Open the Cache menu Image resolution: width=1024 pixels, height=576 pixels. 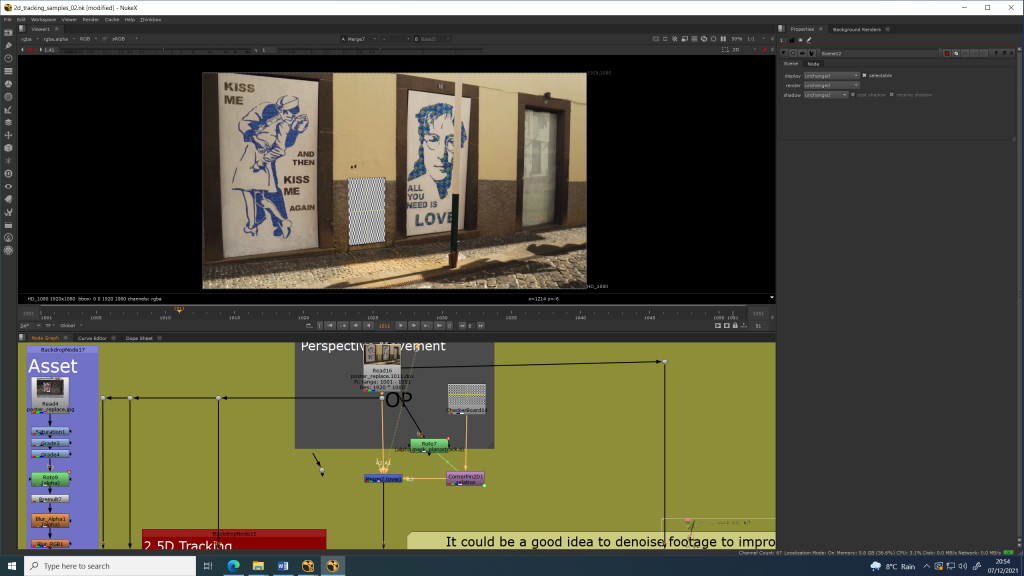click(112, 20)
